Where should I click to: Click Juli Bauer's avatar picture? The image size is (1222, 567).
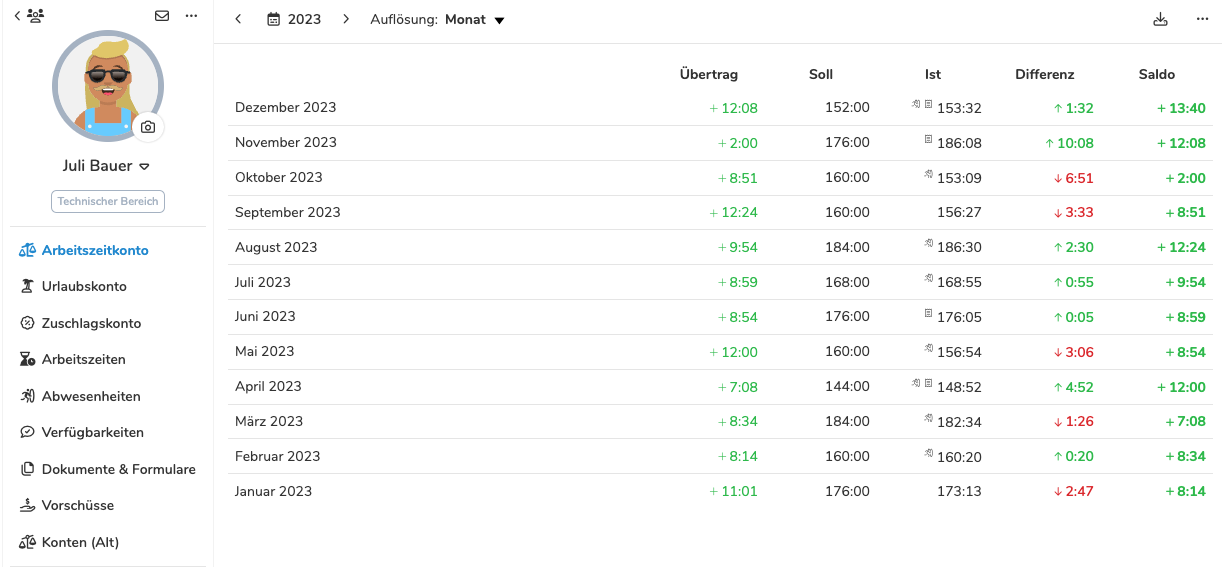pos(107,85)
